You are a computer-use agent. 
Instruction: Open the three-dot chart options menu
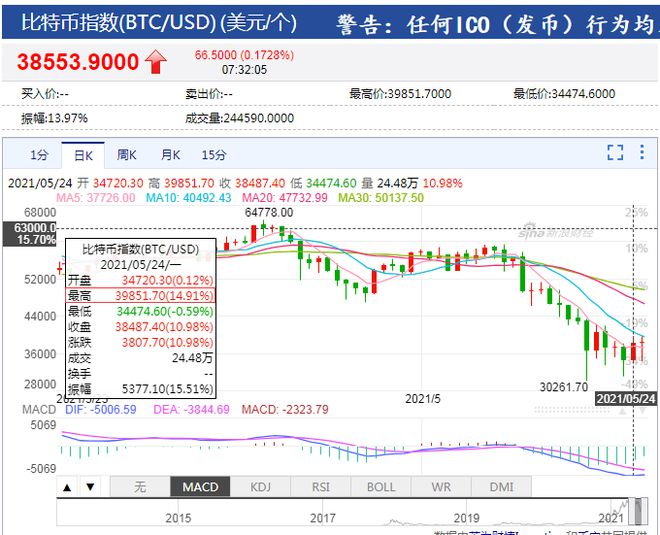click(641, 152)
